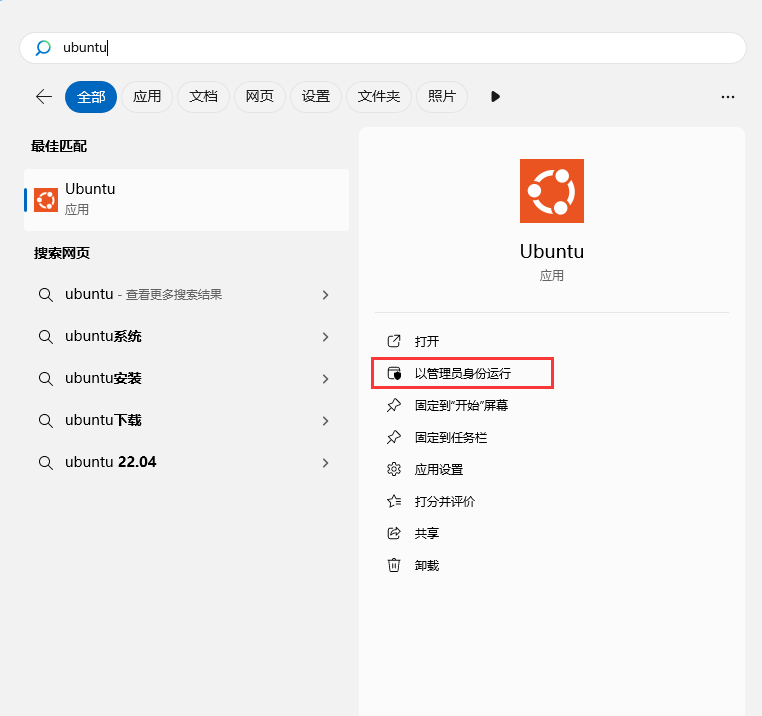This screenshot has height=716, width=762.
Task: Expand chevron beside ubuntu 22.04
Action: click(326, 463)
